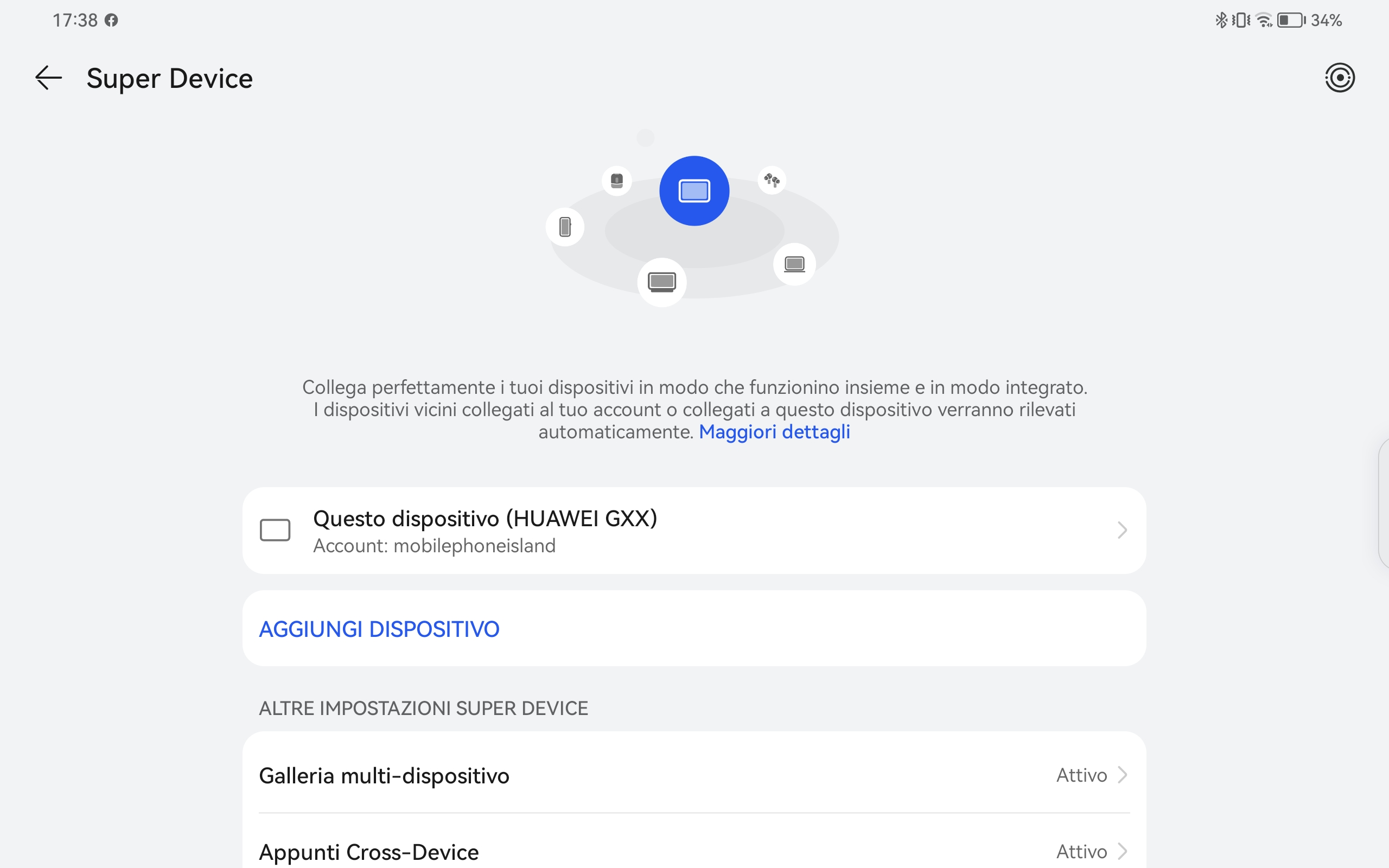Open Galleria multi-dispositivo setting
Viewport: 1389px width, 868px height.
[694, 775]
